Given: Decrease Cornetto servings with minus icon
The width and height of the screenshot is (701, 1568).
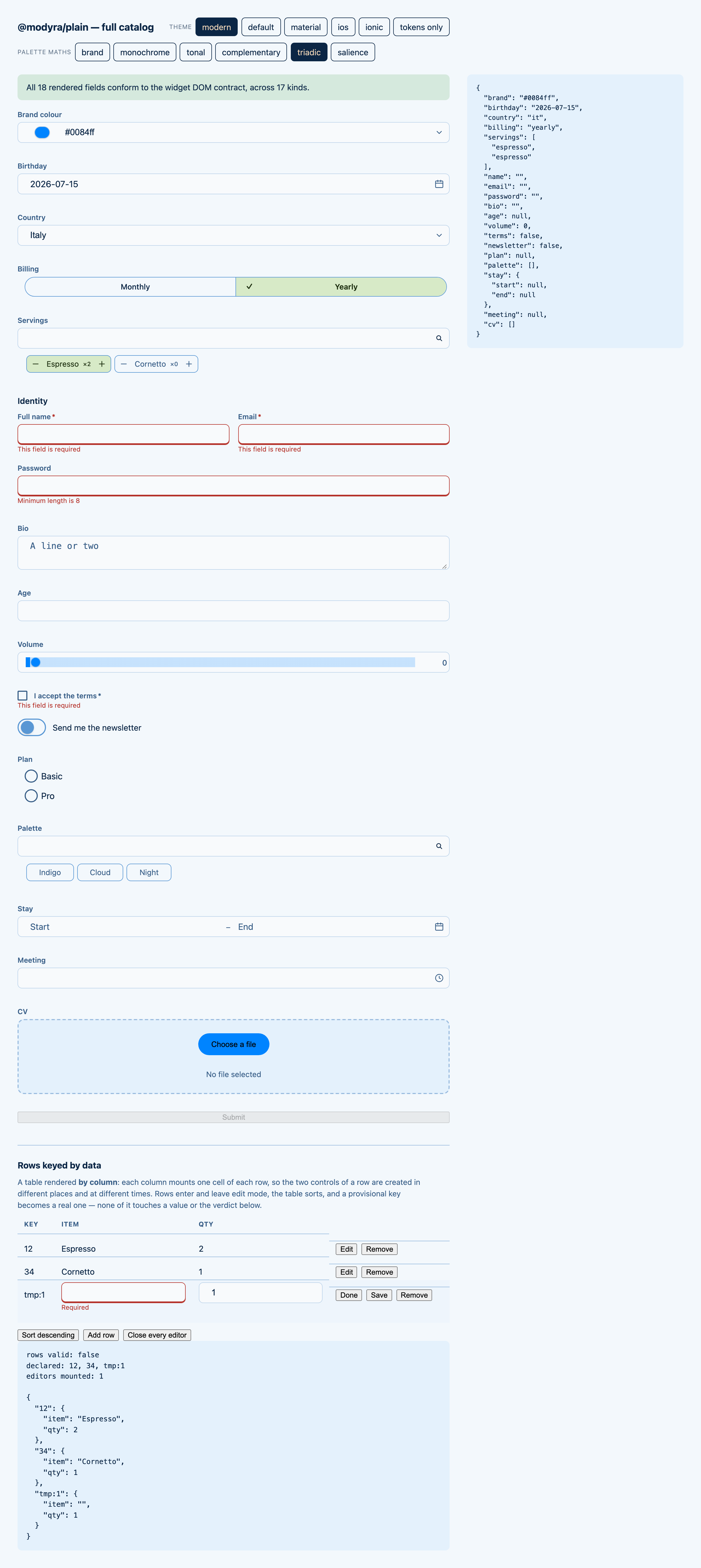Looking at the screenshot, I should click(124, 364).
